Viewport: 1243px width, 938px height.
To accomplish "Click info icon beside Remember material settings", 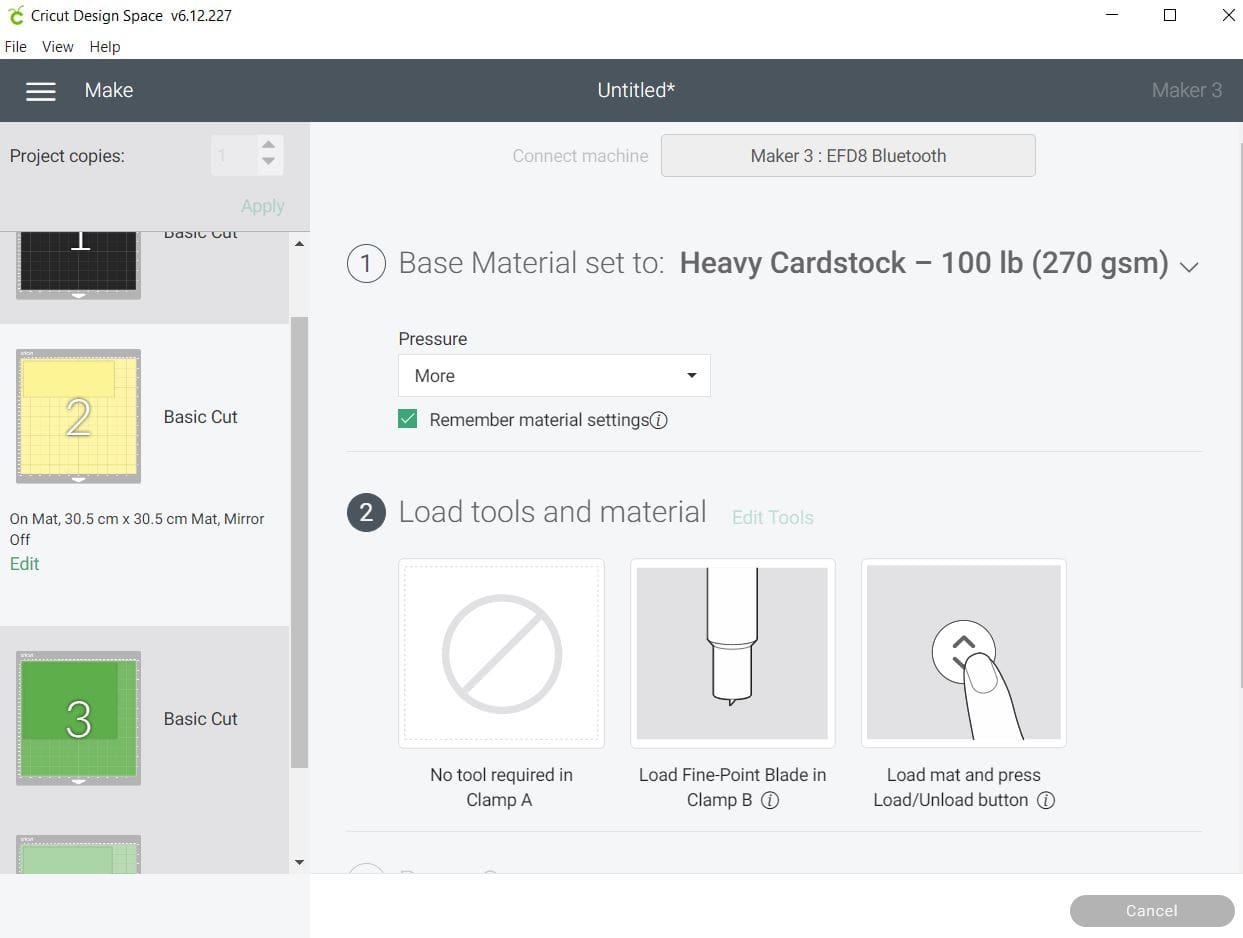I will [x=659, y=420].
